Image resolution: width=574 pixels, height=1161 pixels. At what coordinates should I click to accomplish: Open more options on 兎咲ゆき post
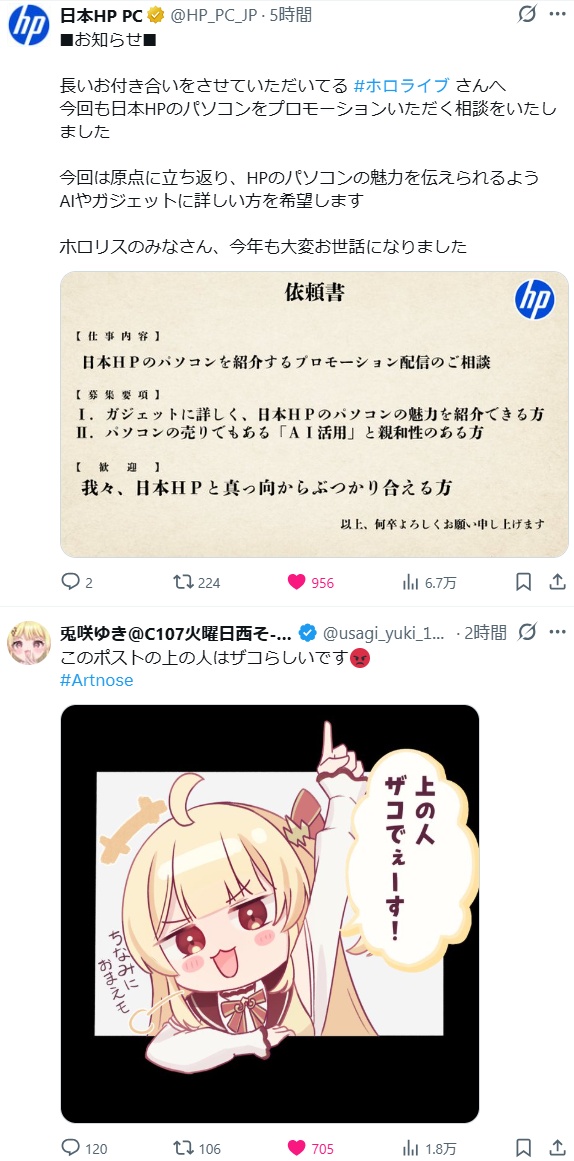(x=558, y=632)
